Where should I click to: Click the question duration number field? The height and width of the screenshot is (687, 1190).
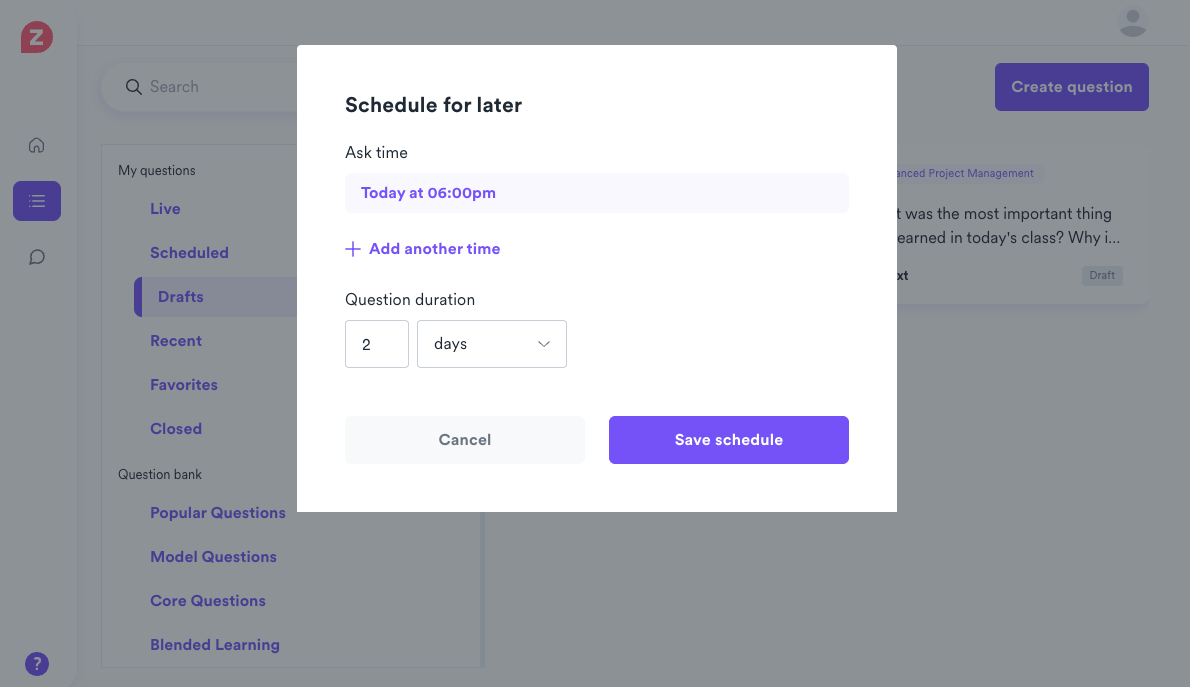[x=376, y=344]
